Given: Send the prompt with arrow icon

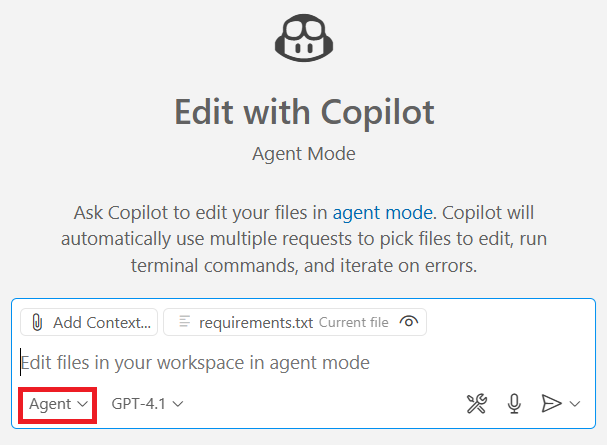Looking at the screenshot, I should 550,403.
